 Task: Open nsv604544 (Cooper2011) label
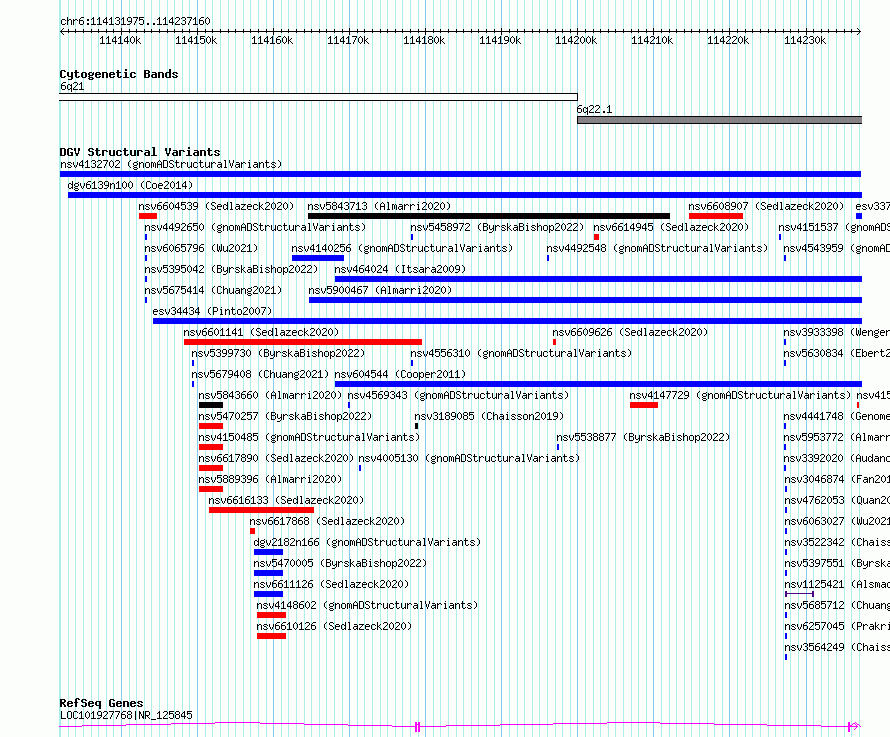pyautogui.click(x=400, y=374)
